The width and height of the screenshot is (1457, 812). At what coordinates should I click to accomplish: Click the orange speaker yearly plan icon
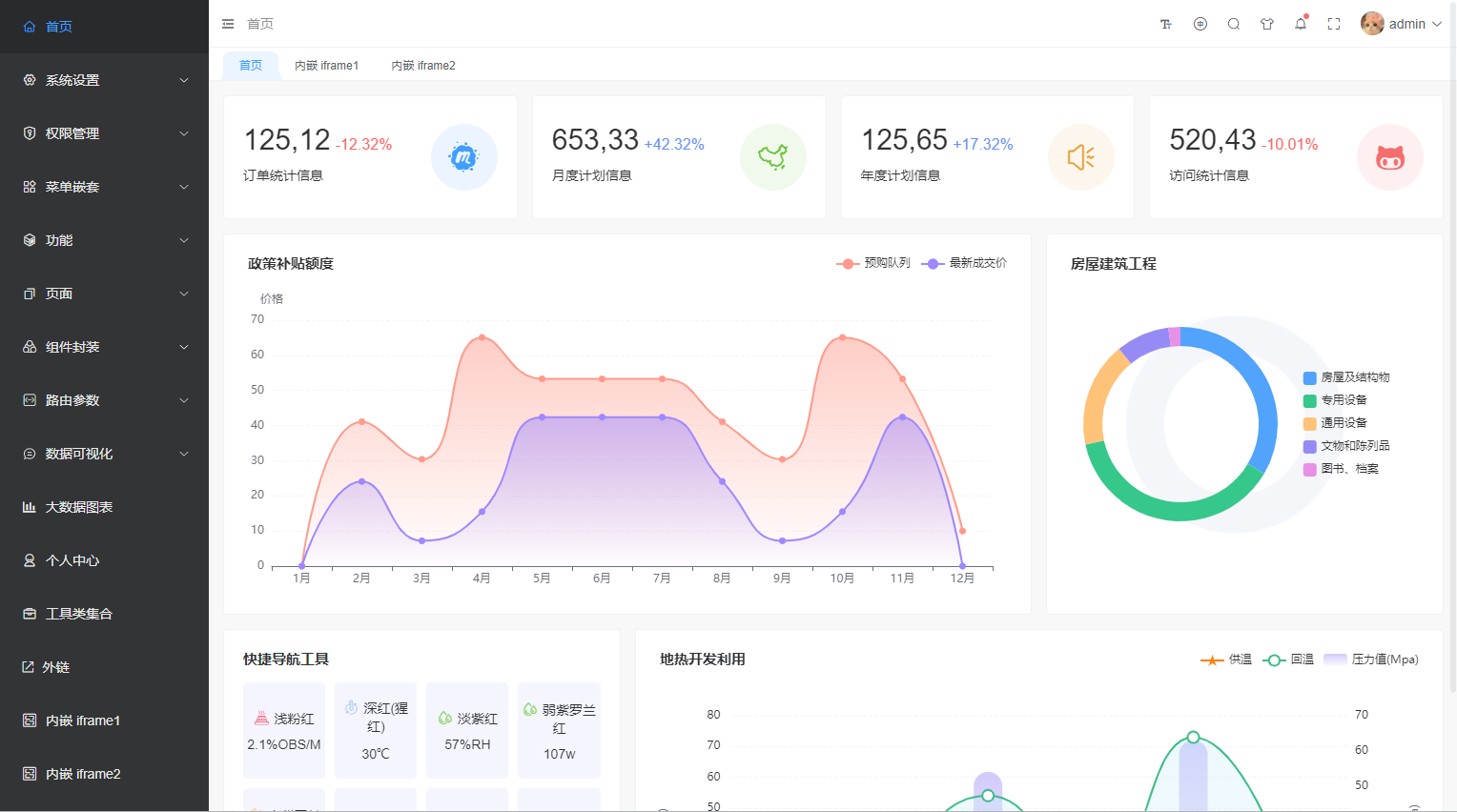(x=1081, y=157)
